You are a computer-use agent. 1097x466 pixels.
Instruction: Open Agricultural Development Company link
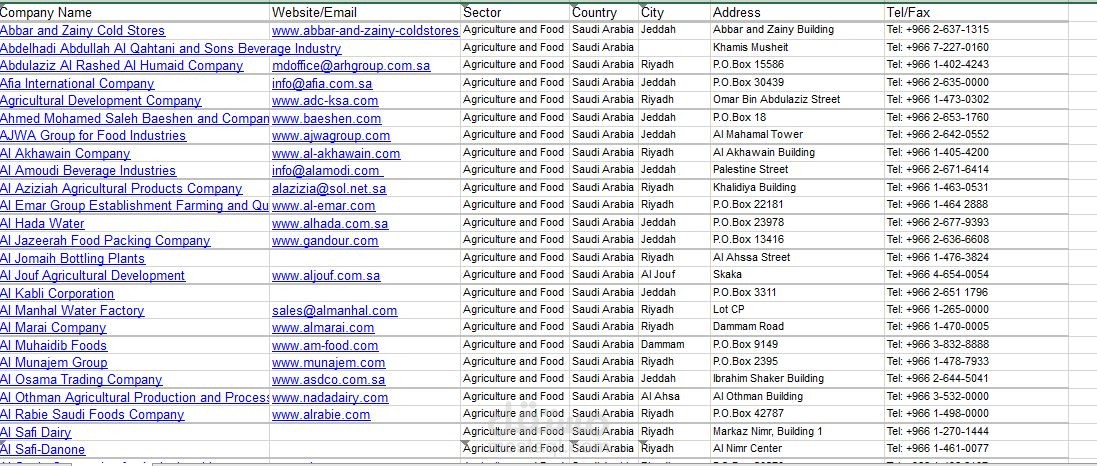[x=101, y=101]
